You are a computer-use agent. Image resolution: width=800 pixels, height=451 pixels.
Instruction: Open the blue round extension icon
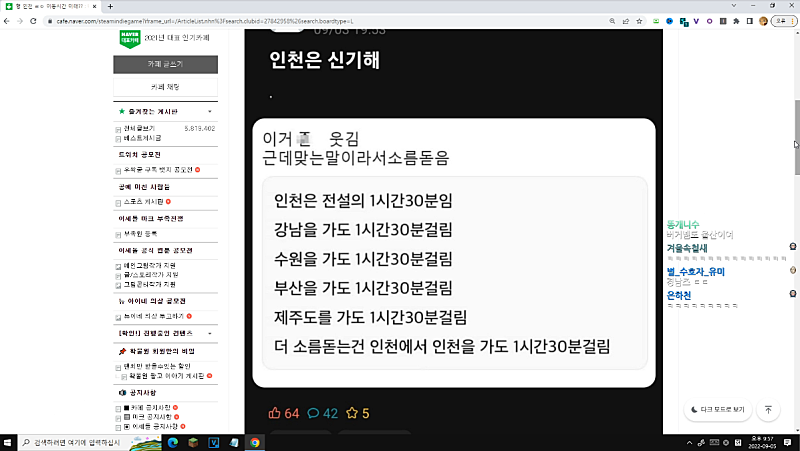[x=669, y=21]
